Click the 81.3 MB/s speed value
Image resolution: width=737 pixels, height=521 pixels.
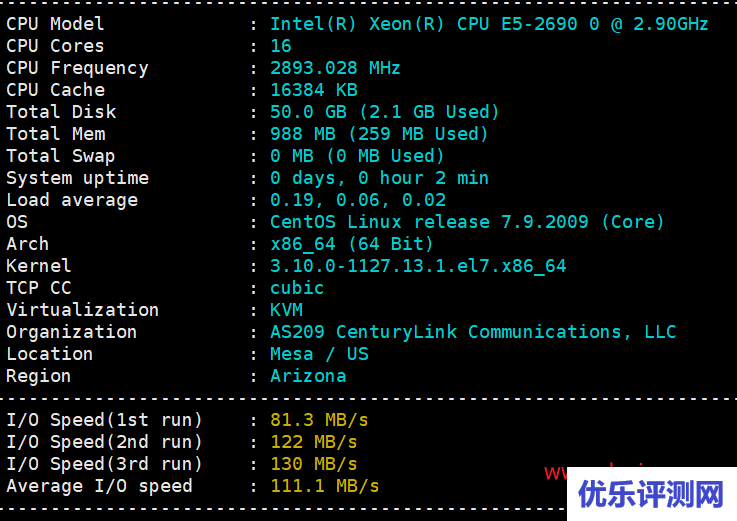pos(319,420)
